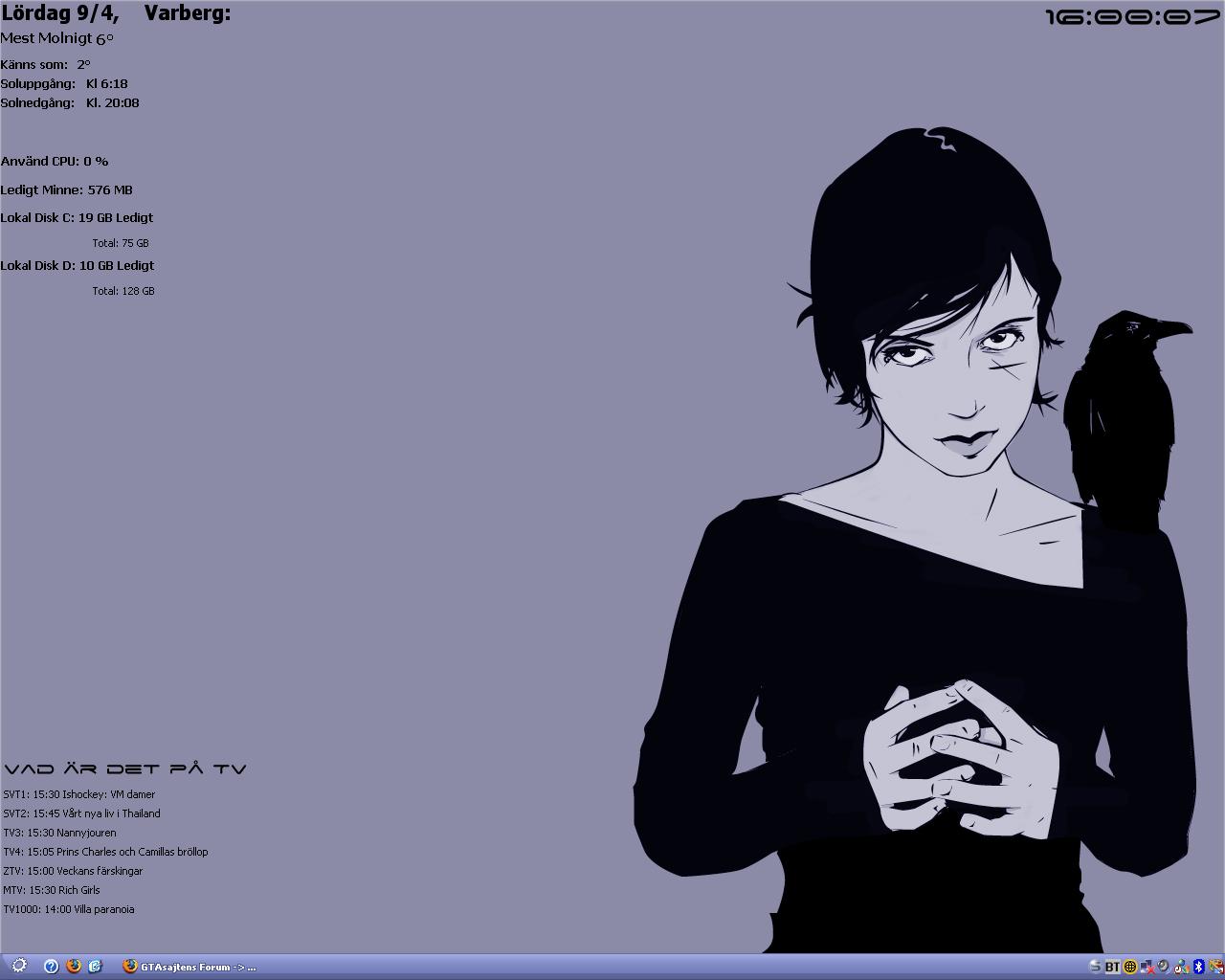This screenshot has height=980, width=1225.
Task: Click the ZTV: 15:00 Veckans färskingar listing
Action: point(73,871)
